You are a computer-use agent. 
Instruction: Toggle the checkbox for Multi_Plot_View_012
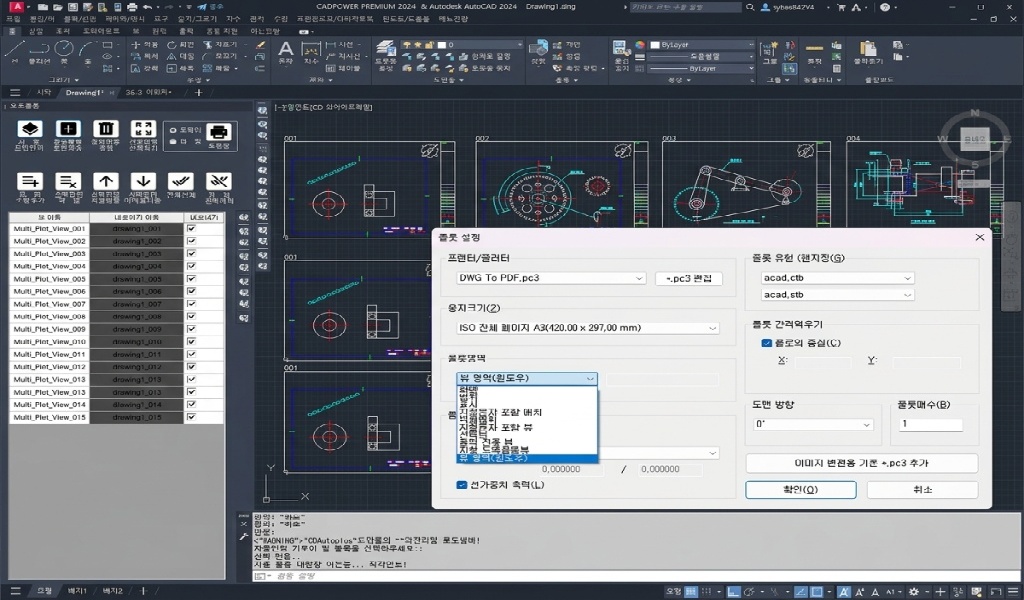pyautogui.click(x=191, y=366)
